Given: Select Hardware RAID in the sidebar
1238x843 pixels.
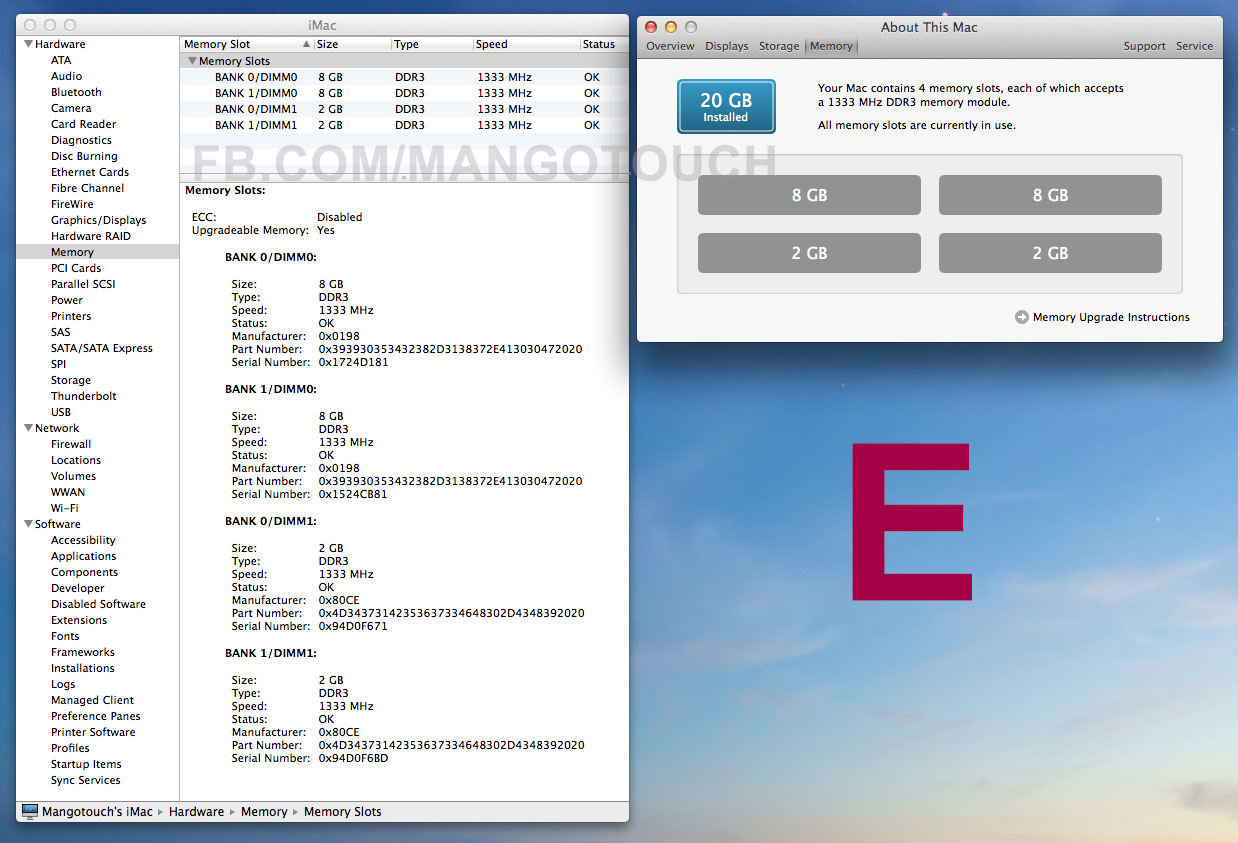Looking at the screenshot, I should 91,236.
